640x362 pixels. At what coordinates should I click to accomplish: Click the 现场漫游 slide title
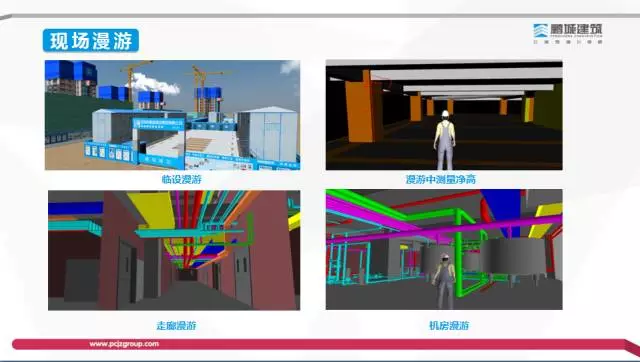tap(91, 40)
